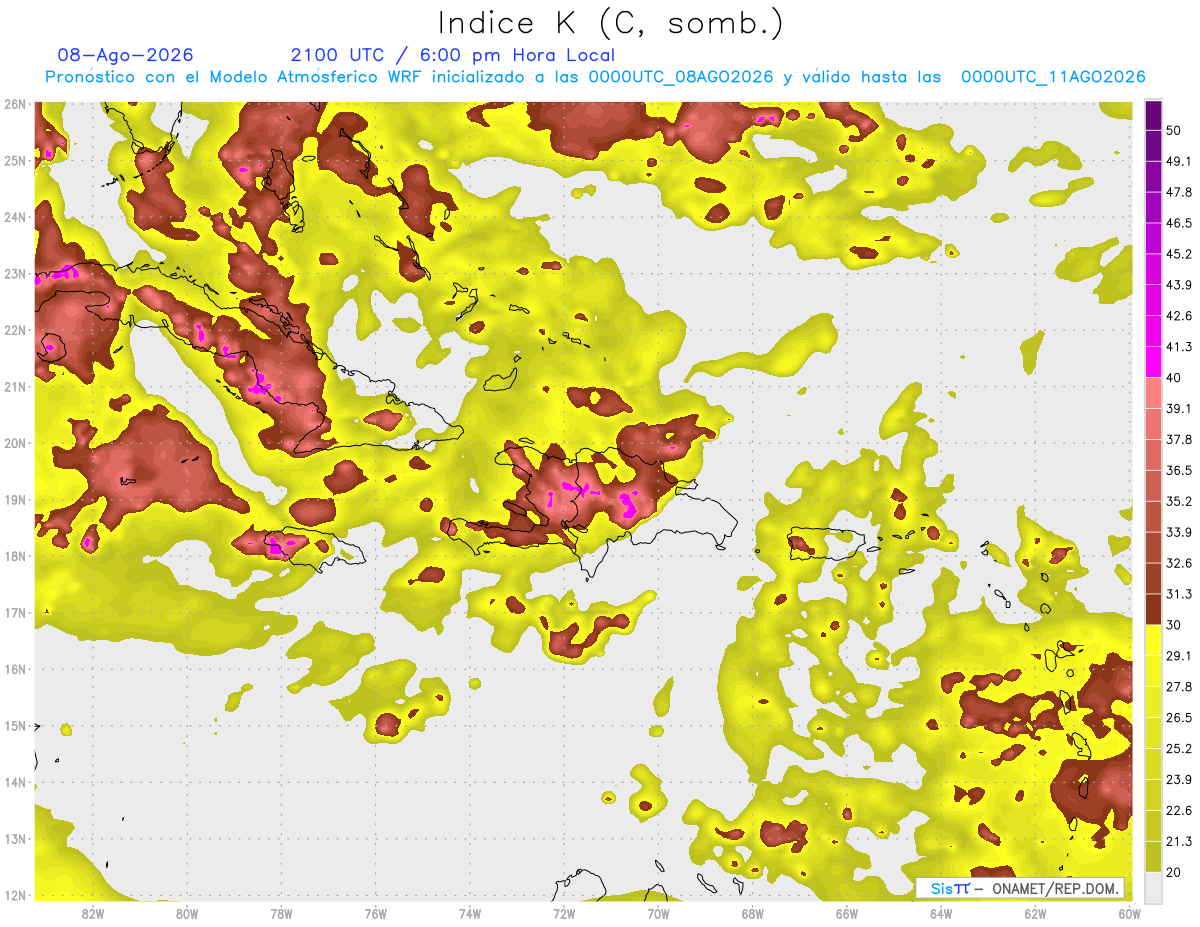Pick the darkest purple swatch above 50

click(1153, 115)
